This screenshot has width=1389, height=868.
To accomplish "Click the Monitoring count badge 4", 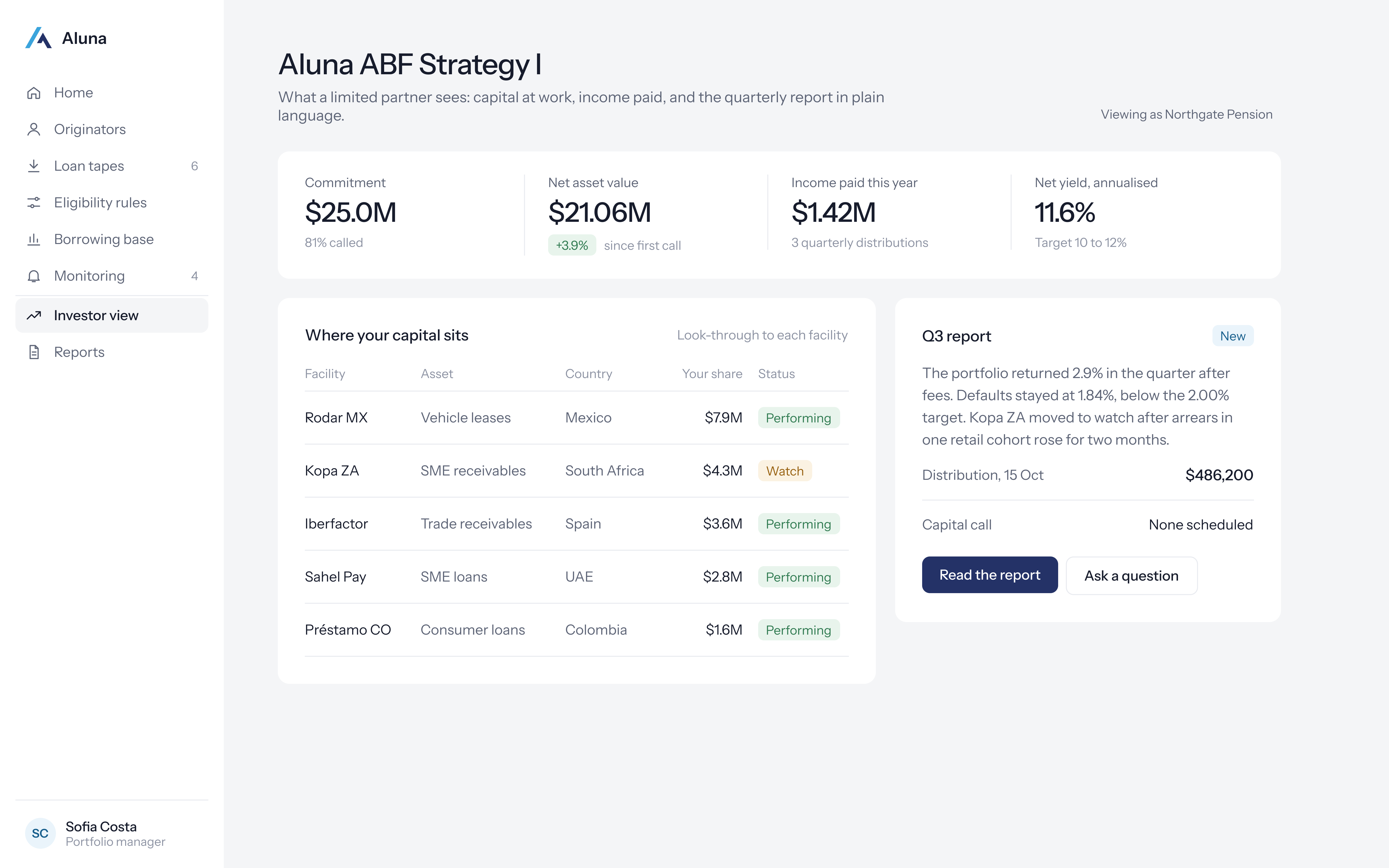I will point(195,276).
